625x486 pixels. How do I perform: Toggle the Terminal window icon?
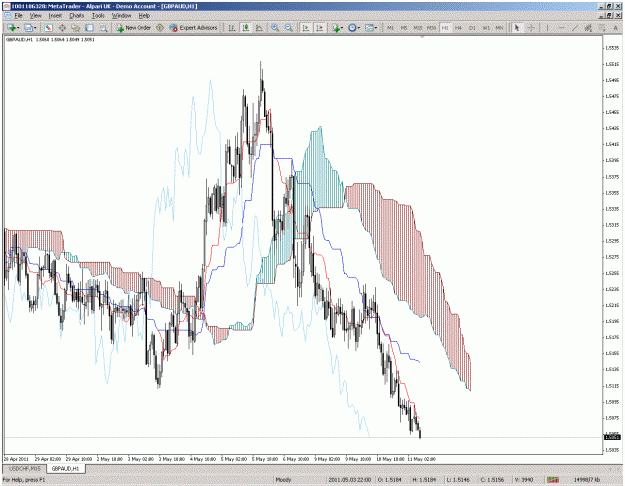pyautogui.click(x=89, y=28)
